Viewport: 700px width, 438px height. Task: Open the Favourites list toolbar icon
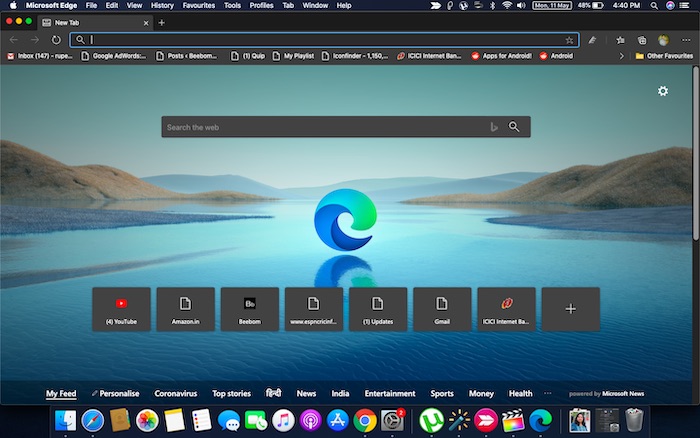[620, 40]
